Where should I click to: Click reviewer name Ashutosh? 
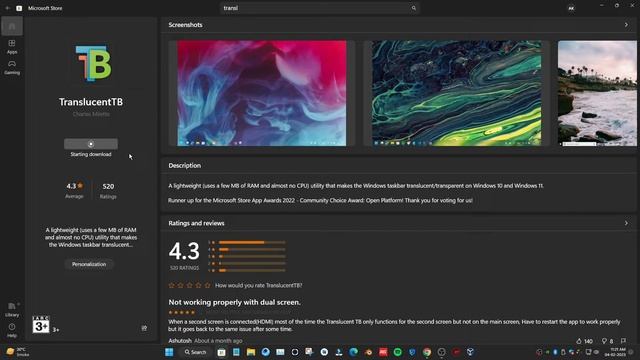(x=180, y=340)
